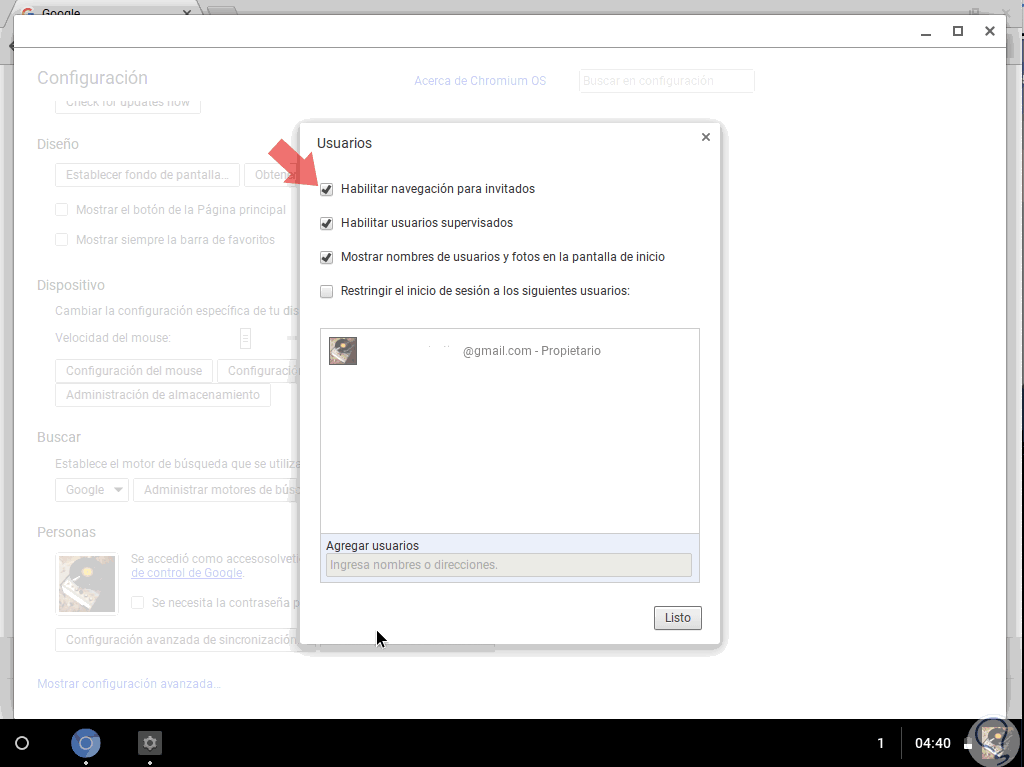
Task: Click Administrar motores de búsqueda button
Action: pyautogui.click(x=217, y=490)
